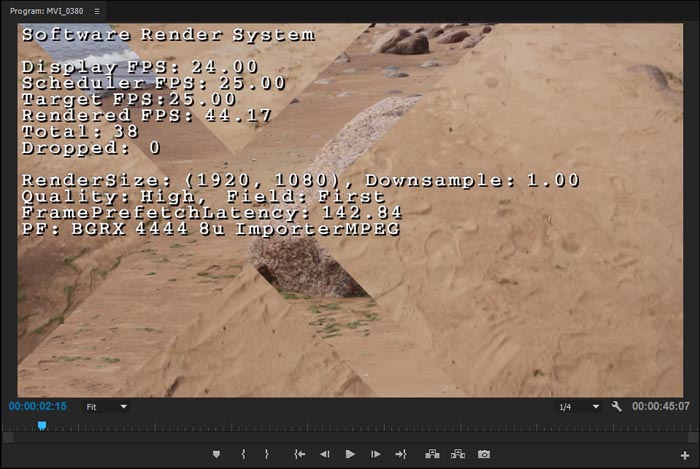Go to In point

(x=300, y=454)
